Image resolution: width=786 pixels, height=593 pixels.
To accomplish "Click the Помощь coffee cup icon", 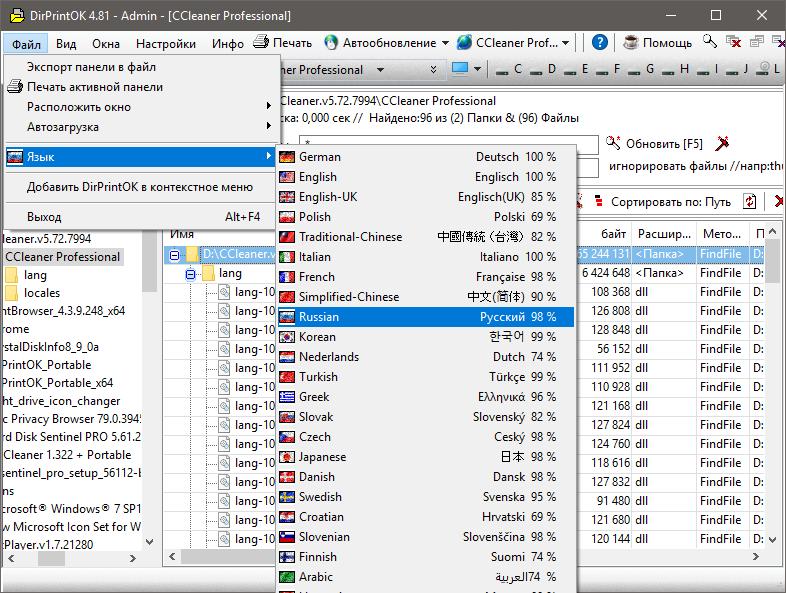I will pyautogui.click(x=630, y=43).
